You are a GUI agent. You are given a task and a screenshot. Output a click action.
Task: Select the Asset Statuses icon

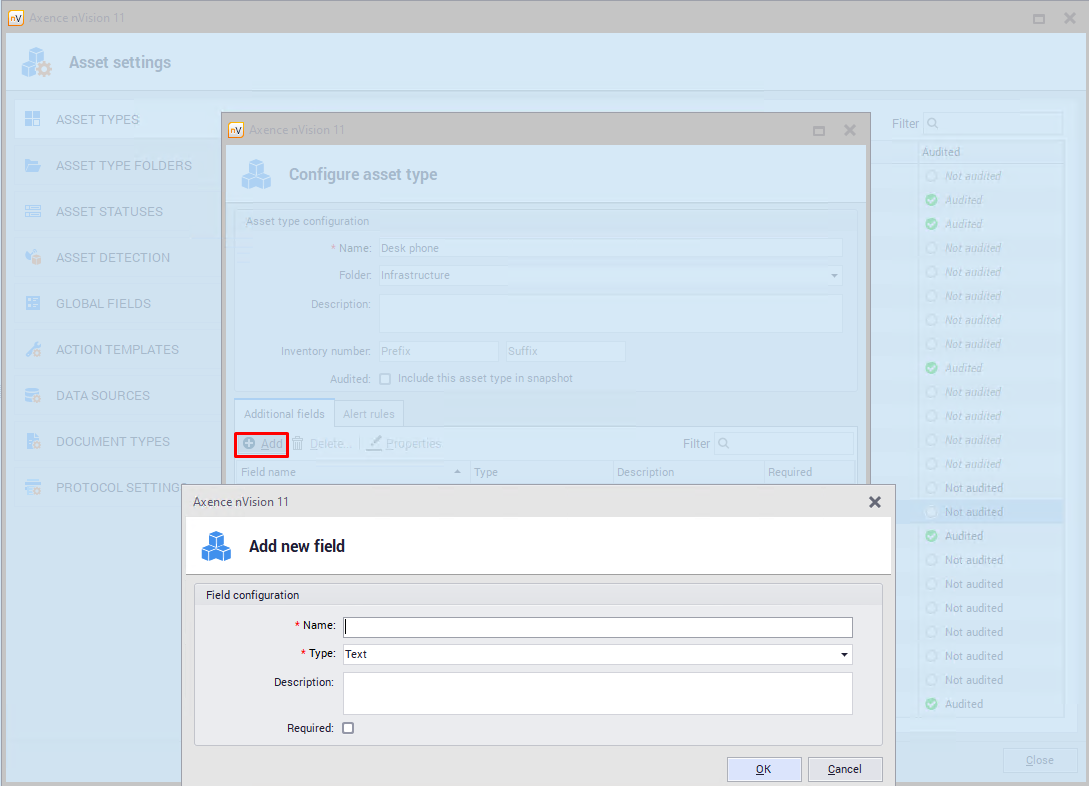tap(33, 211)
